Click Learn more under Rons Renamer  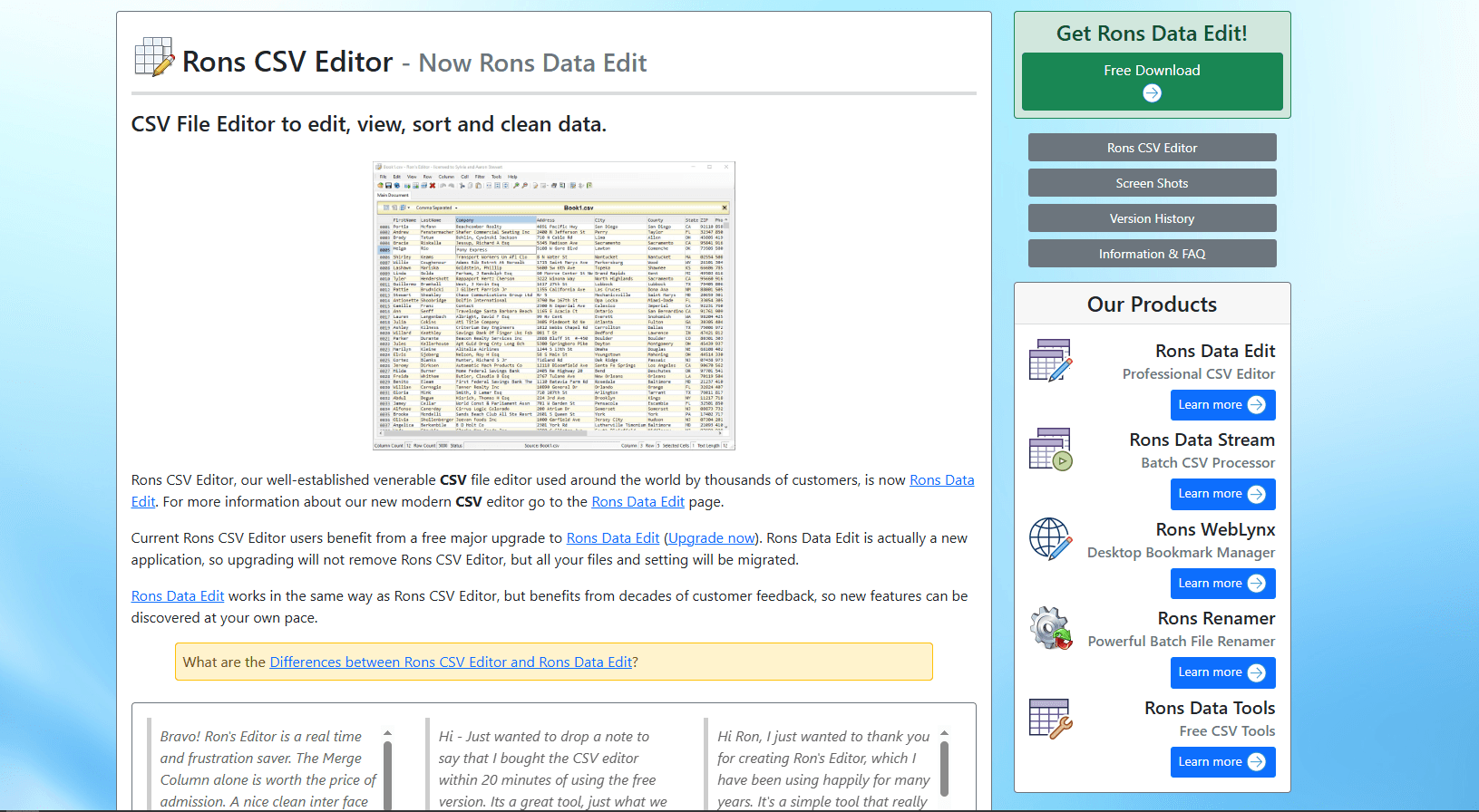pos(1222,672)
